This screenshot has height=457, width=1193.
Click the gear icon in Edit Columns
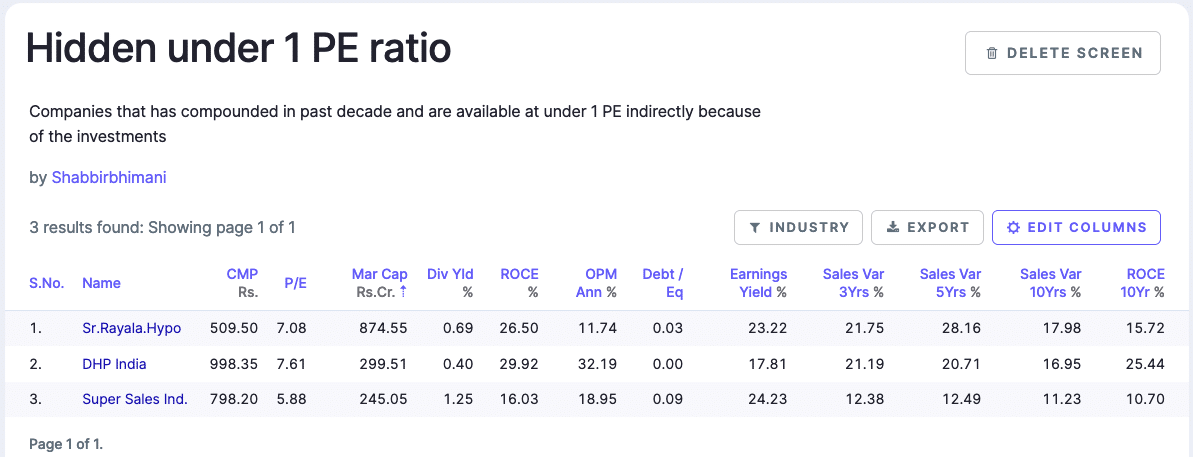click(x=1013, y=227)
